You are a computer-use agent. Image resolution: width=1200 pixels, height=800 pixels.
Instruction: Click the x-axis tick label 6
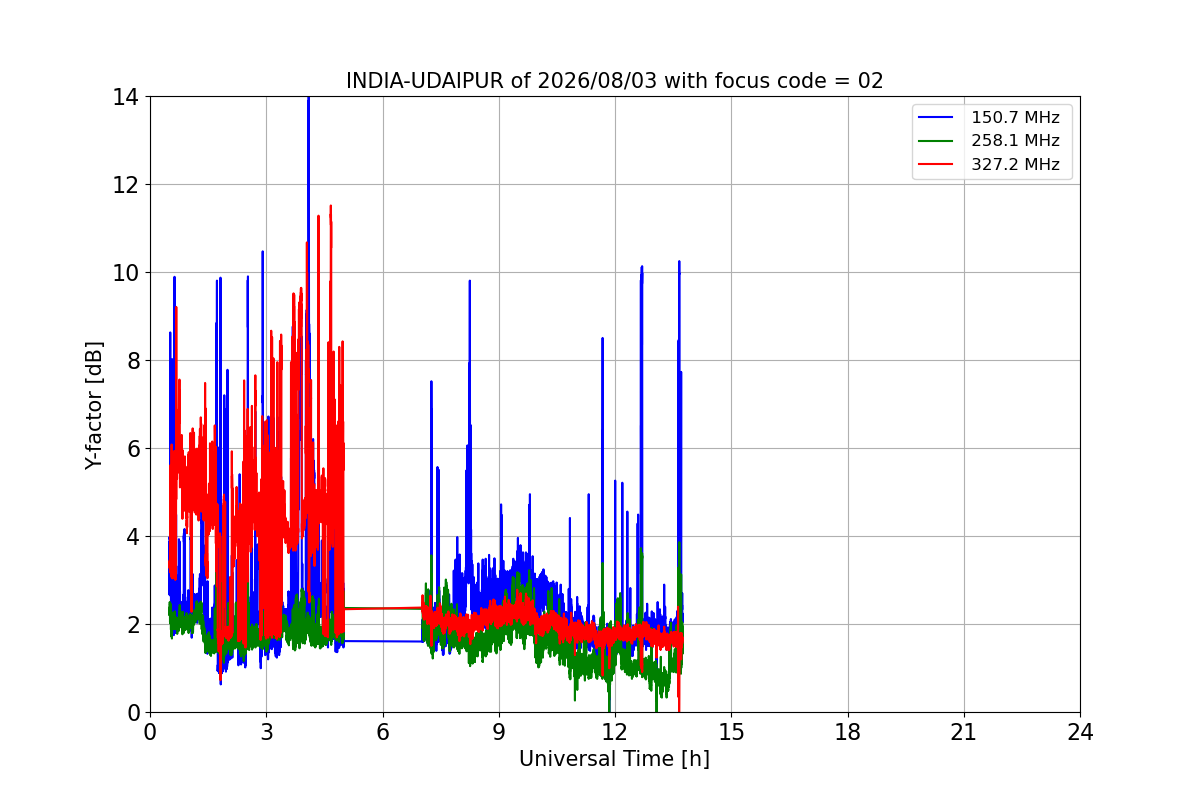[383, 732]
